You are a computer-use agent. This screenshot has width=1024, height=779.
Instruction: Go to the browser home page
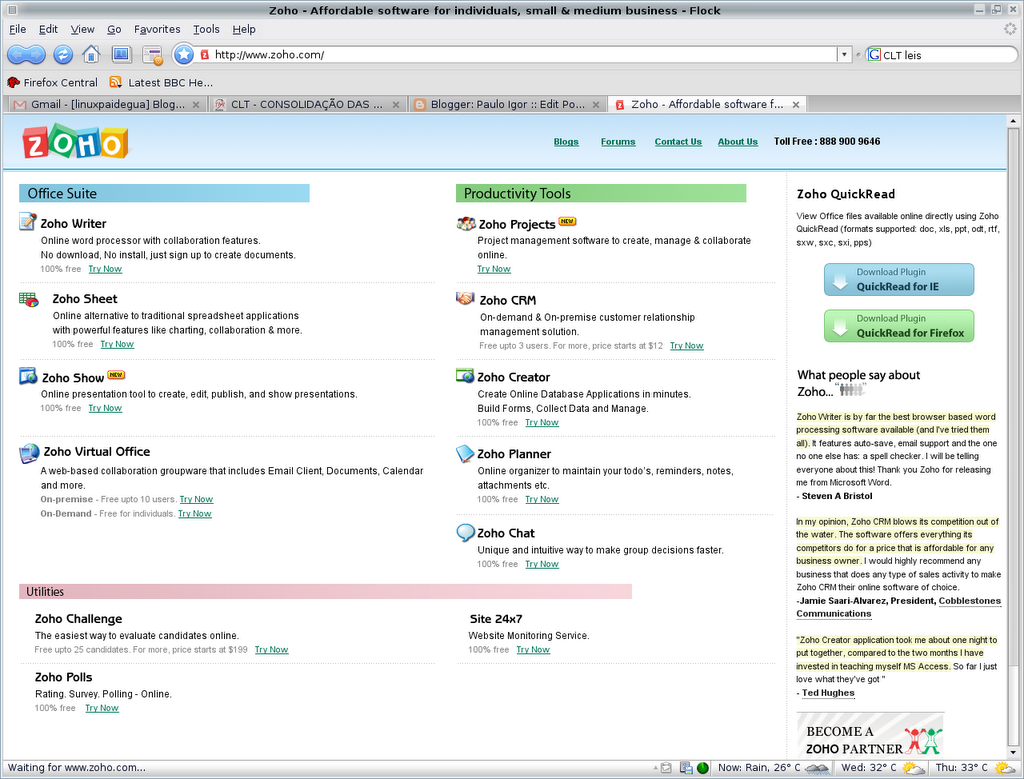click(x=91, y=55)
